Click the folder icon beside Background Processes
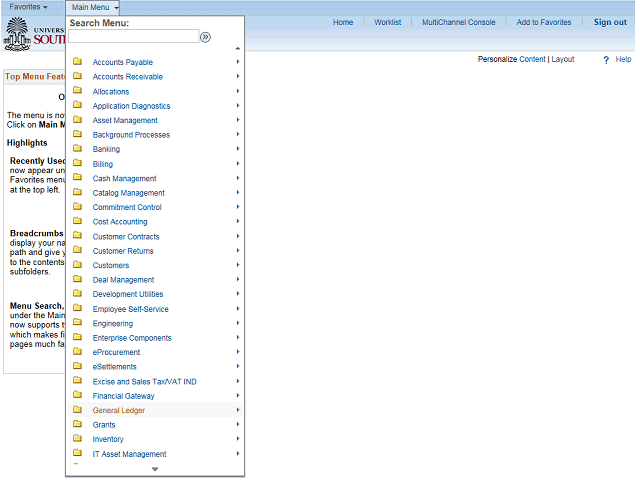Viewport: 640px width, 480px height. coord(78,134)
